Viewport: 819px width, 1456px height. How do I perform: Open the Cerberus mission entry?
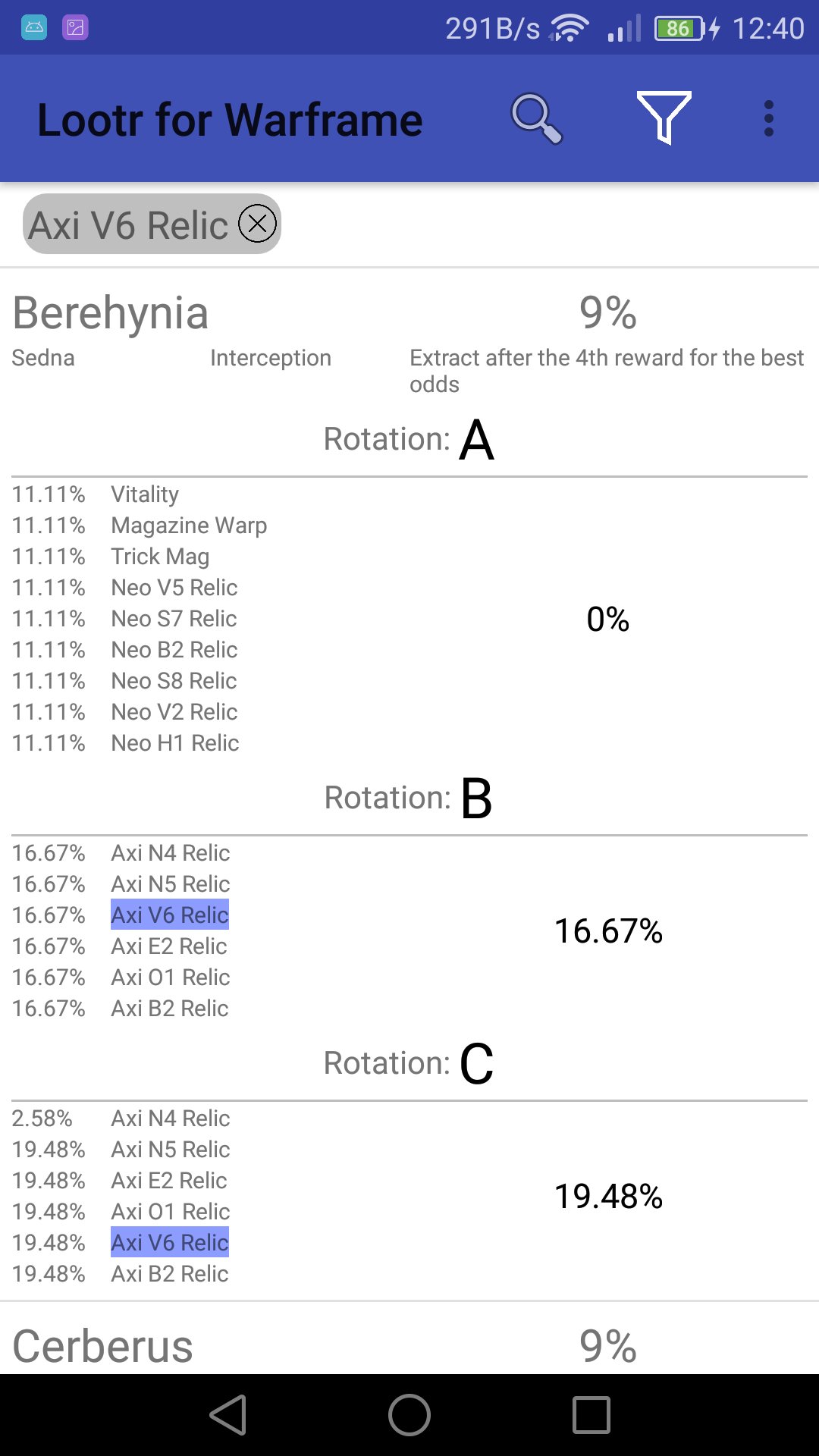point(103,1346)
